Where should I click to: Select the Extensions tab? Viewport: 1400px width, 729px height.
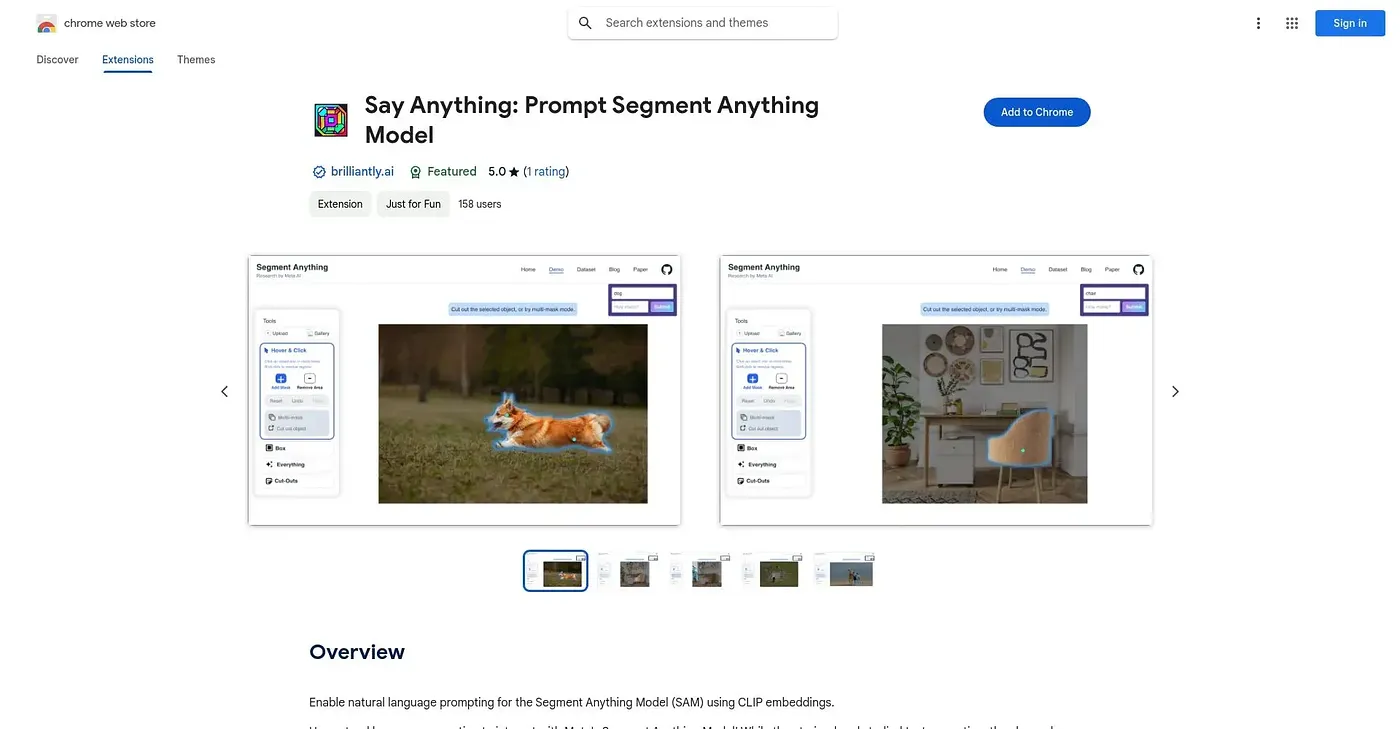tap(128, 60)
